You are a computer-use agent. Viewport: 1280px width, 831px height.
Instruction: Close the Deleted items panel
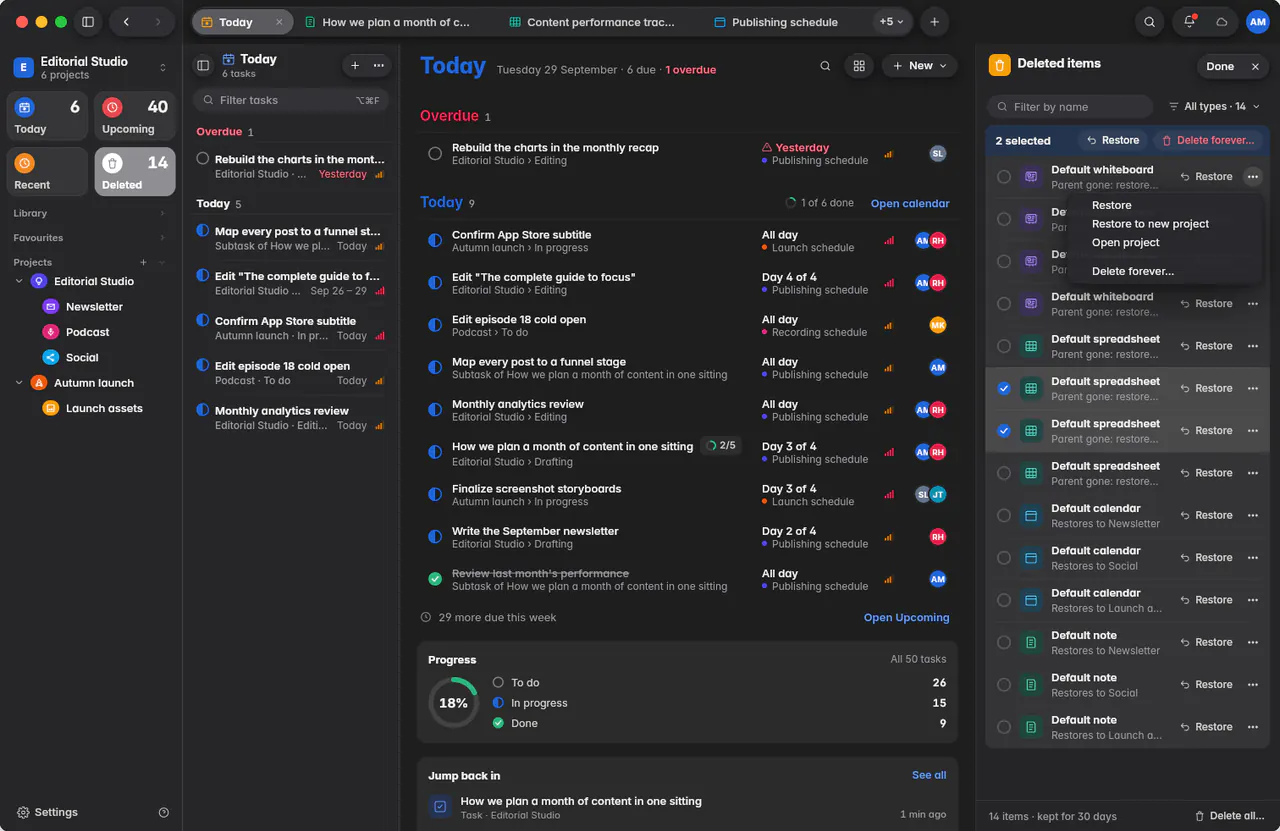[x=1255, y=67]
